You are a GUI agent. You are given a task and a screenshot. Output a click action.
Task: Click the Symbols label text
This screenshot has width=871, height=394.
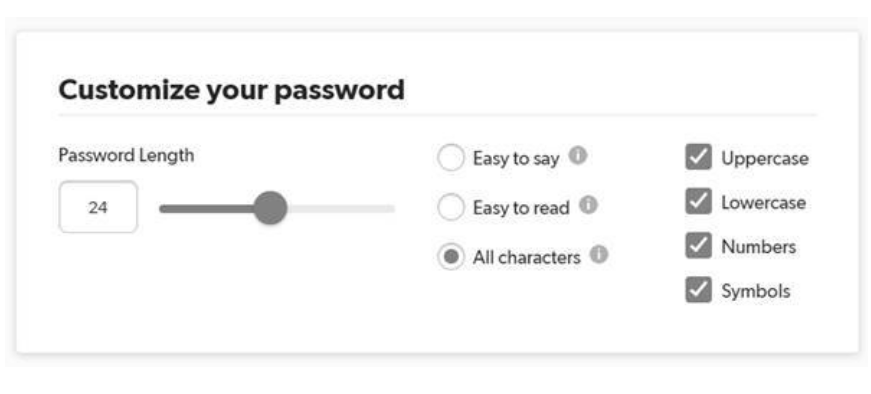coord(755,291)
